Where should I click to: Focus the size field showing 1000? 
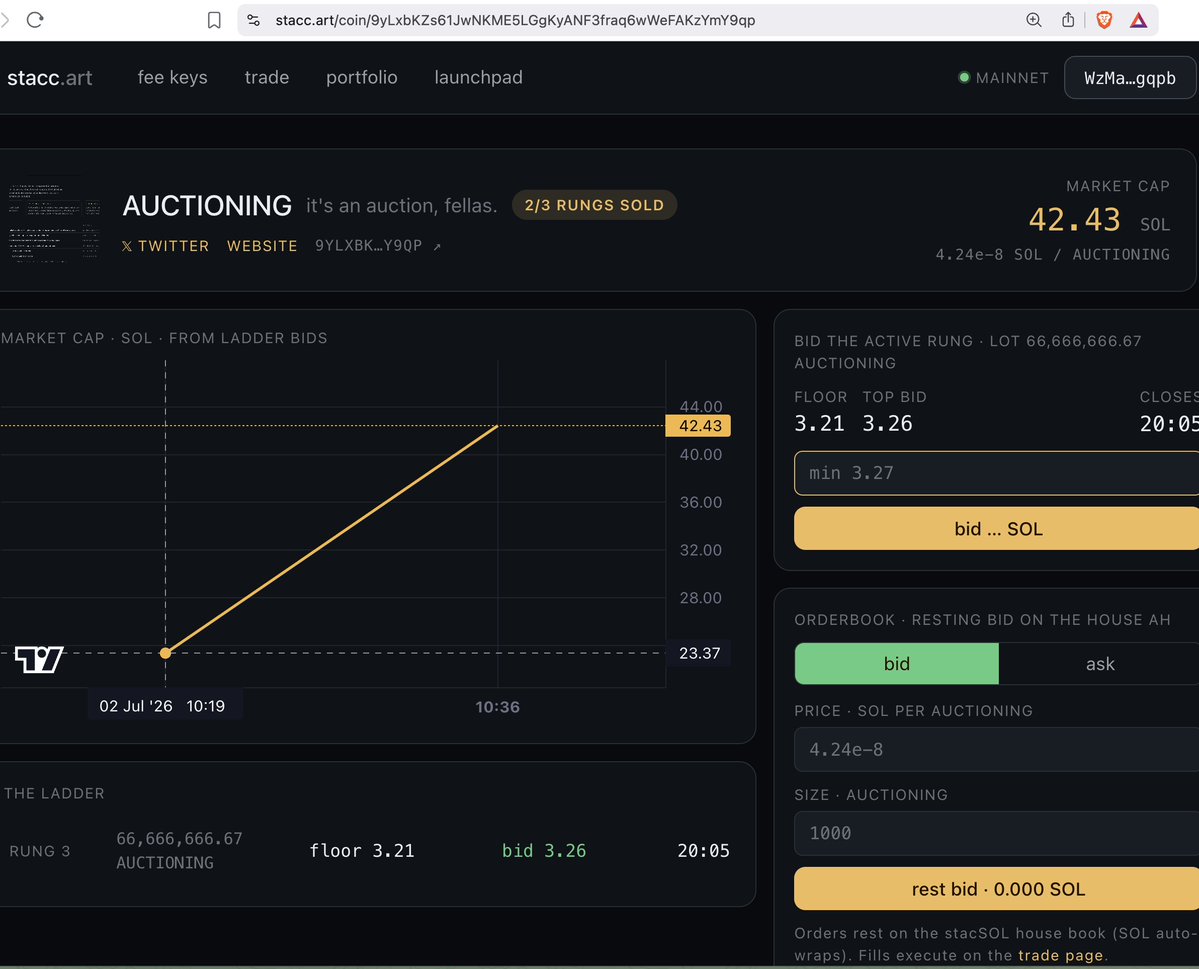[996, 834]
